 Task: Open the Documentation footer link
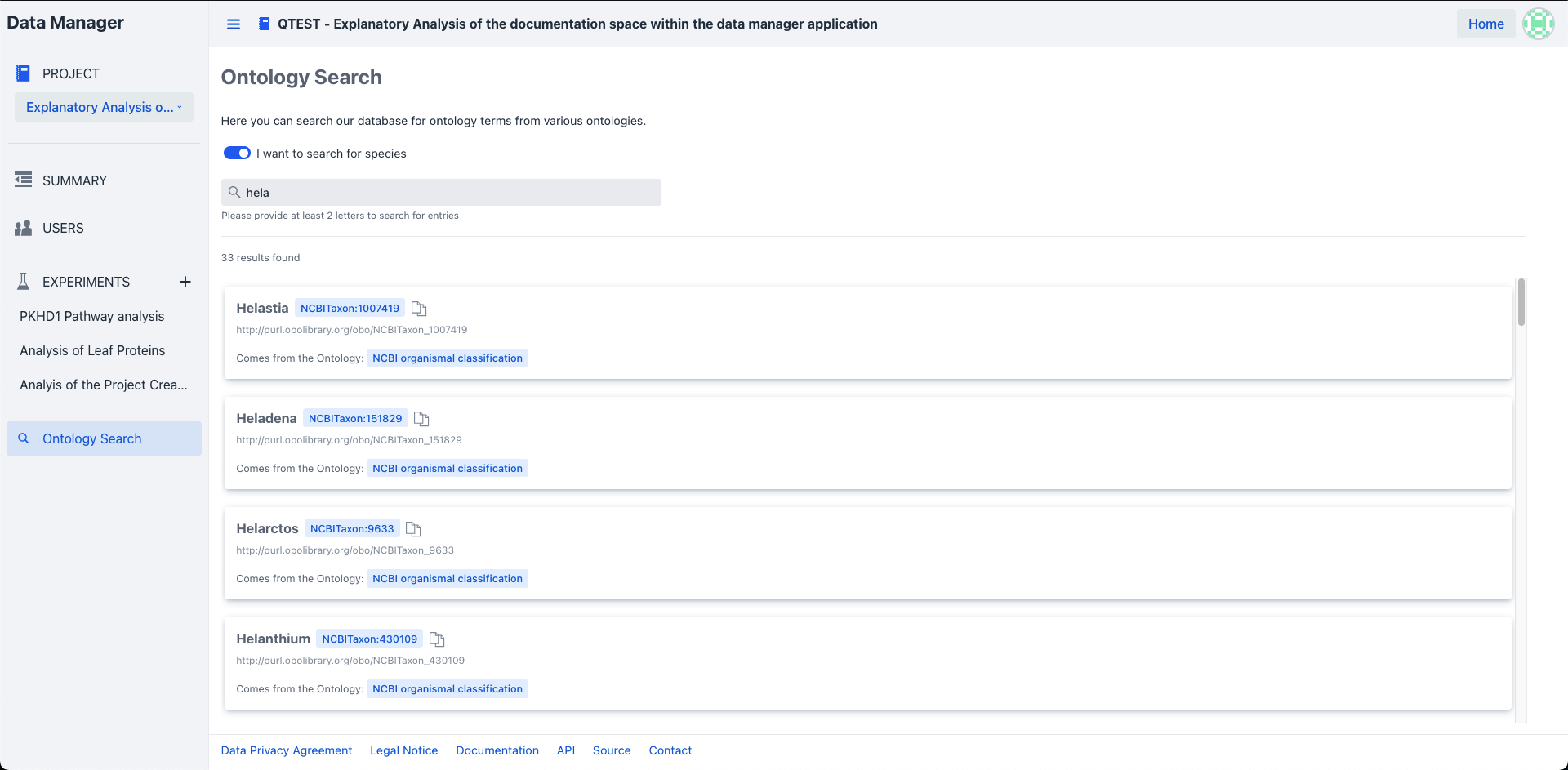point(497,750)
